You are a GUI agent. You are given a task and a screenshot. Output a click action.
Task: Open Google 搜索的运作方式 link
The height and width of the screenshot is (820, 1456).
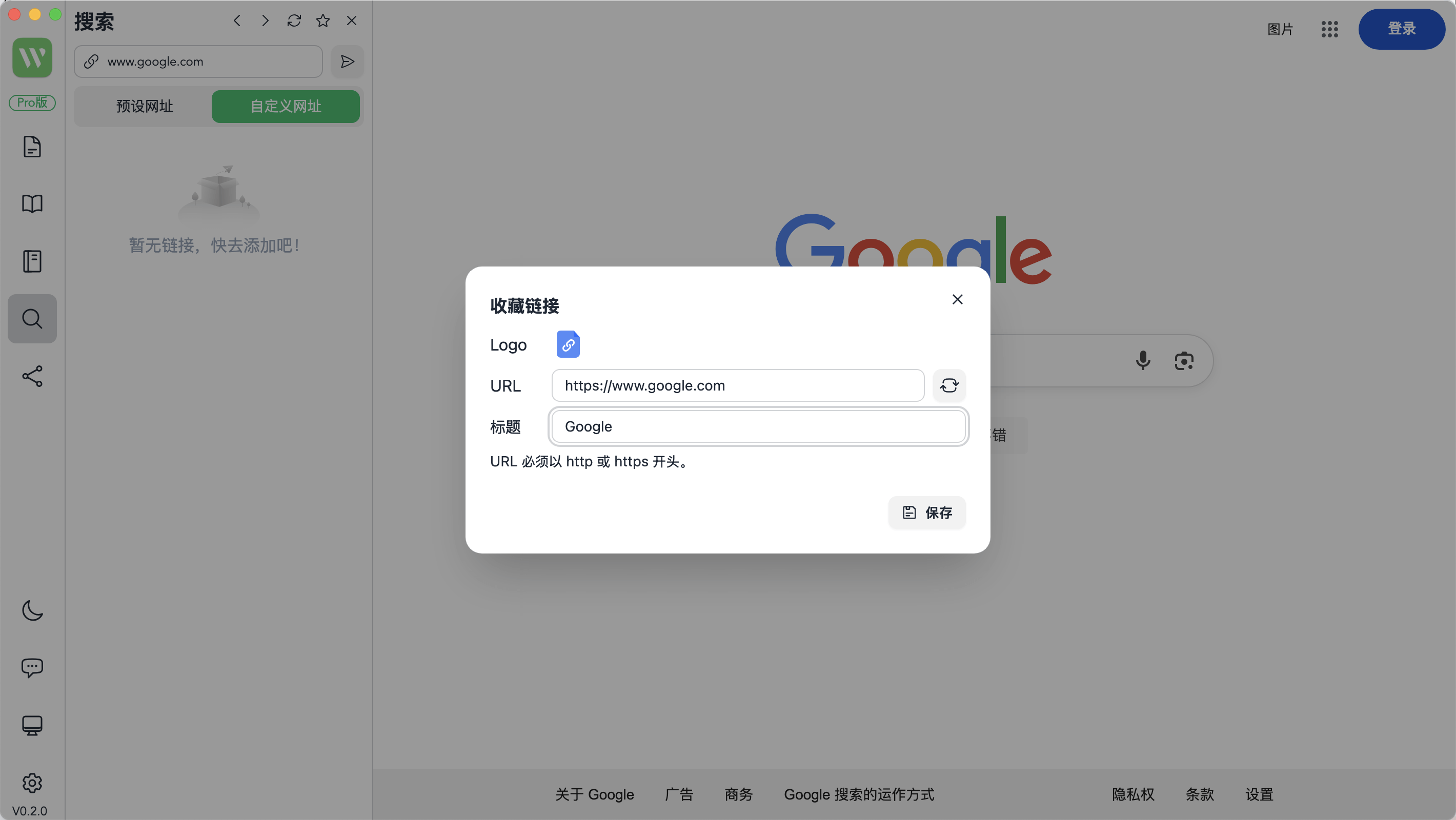click(x=859, y=794)
